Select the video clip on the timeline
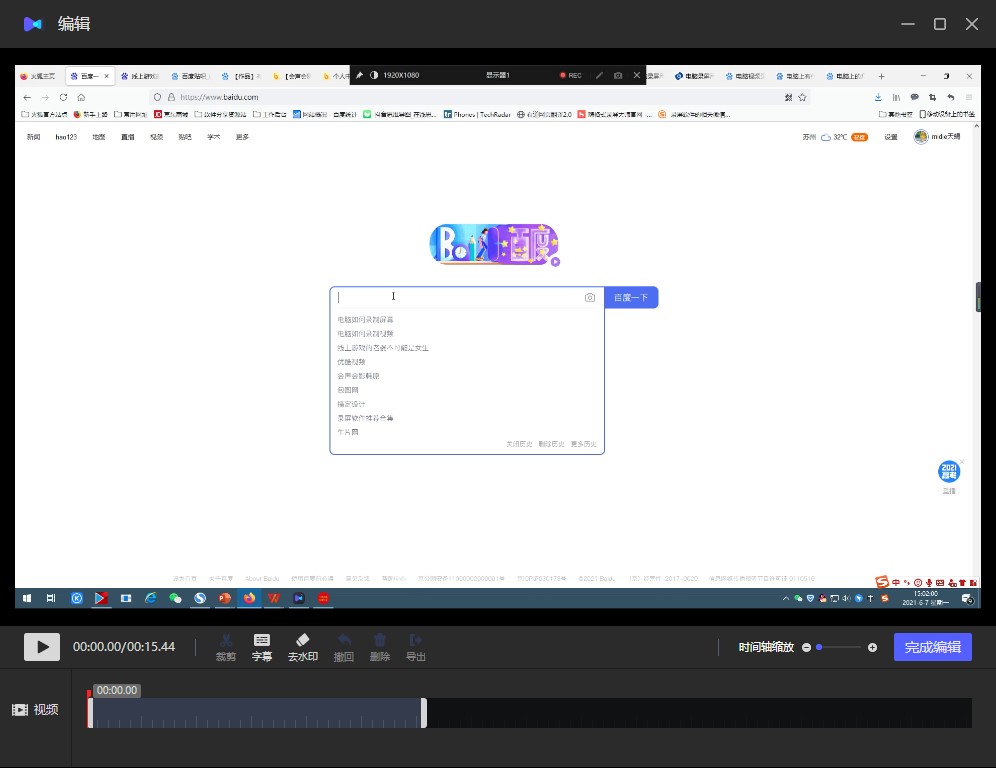 click(x=257, y=713)
